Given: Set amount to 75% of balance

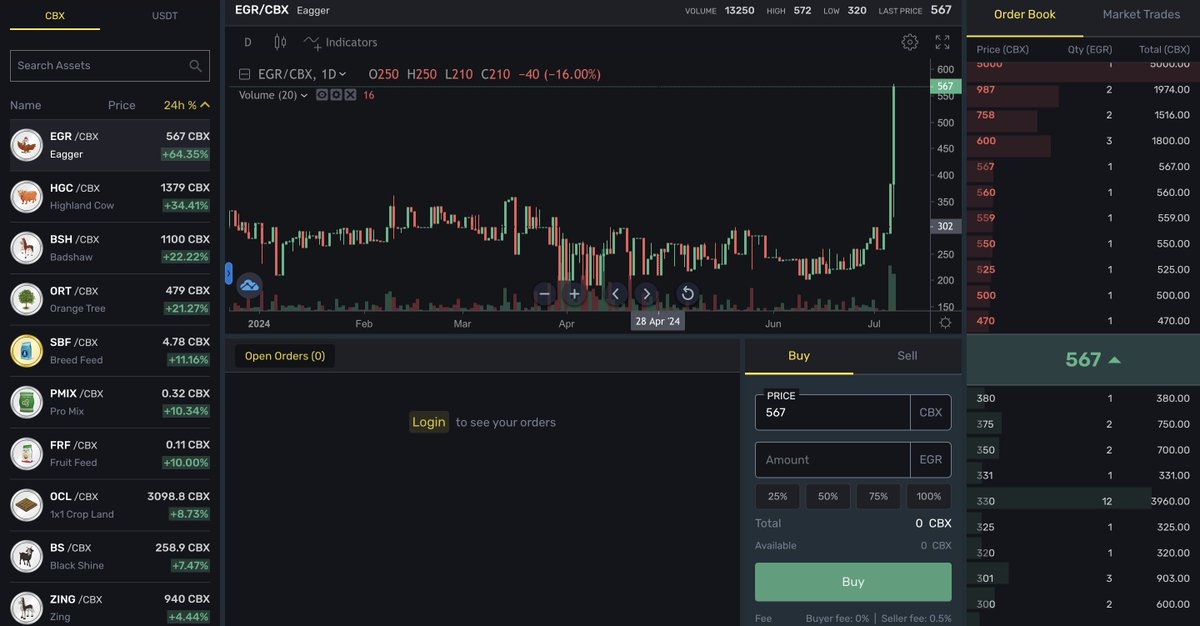Looking at the screenshot, I should click(878, 496).
